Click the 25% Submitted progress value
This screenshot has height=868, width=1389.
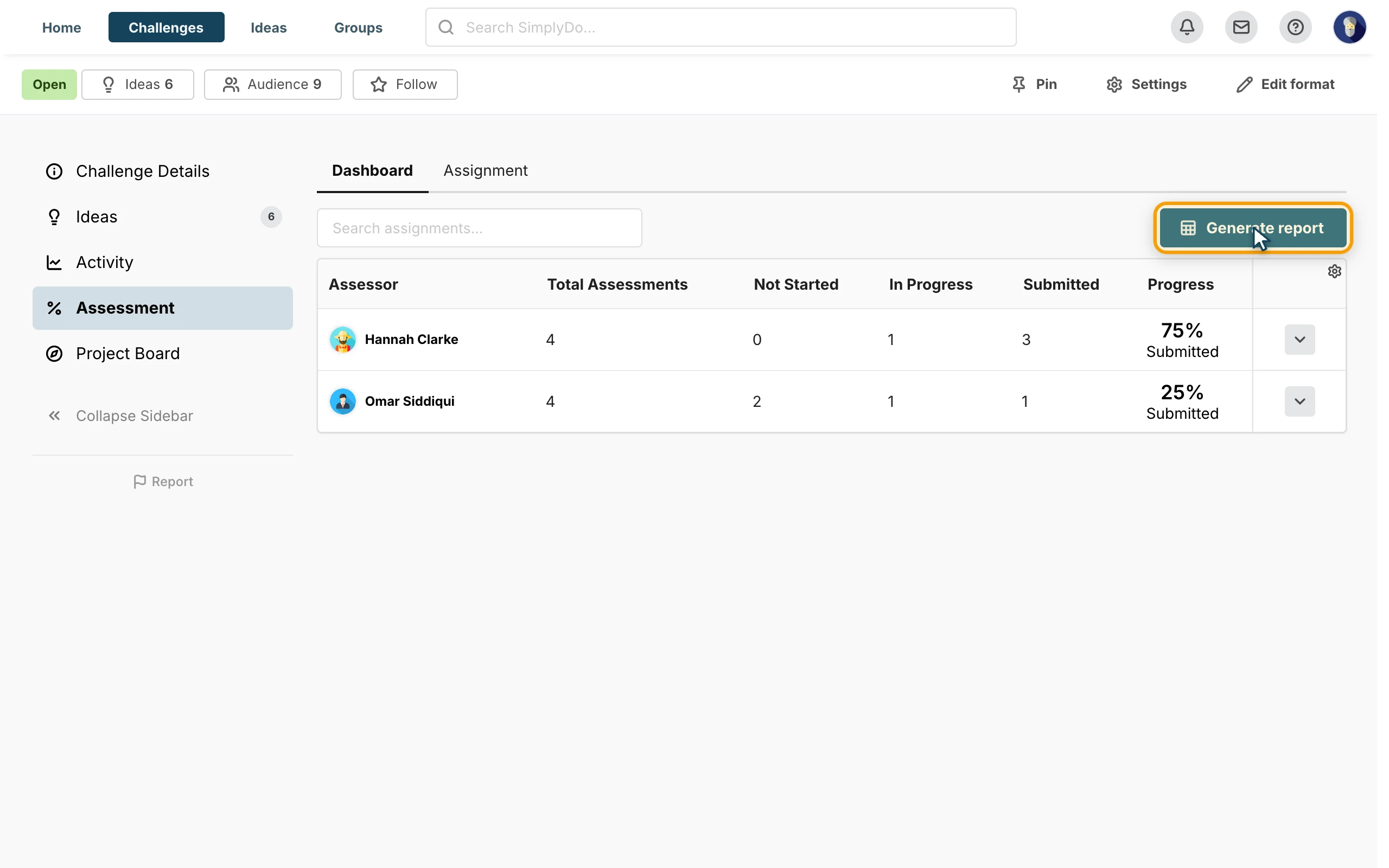(1182, 402)
